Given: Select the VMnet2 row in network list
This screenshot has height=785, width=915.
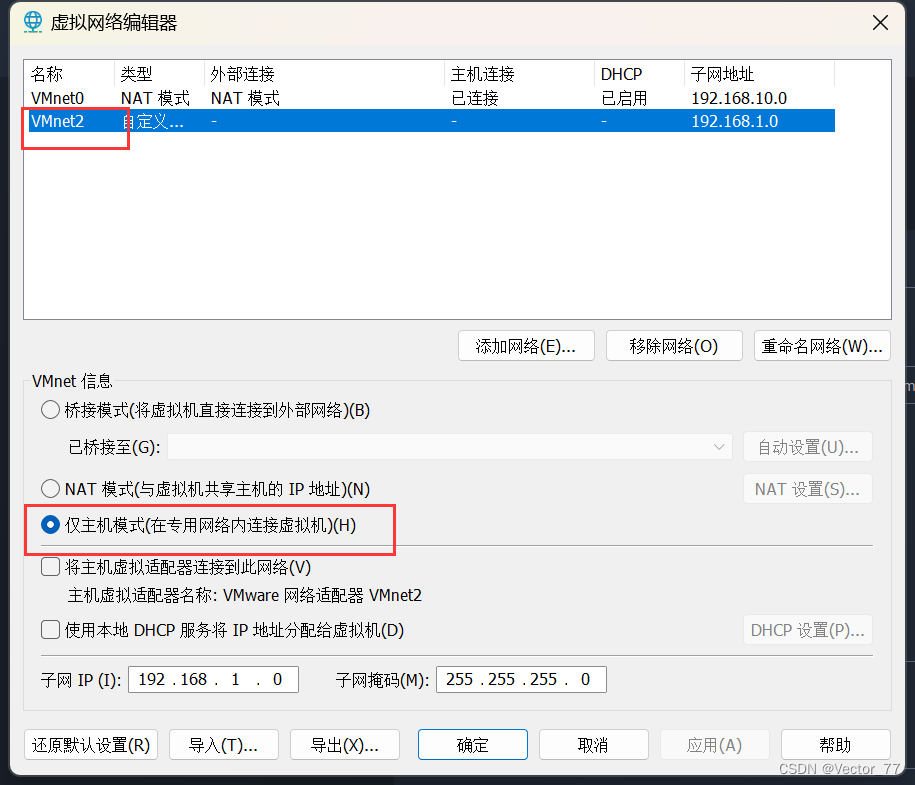Looking at the screenshot, I should click(x=432, y=121).
